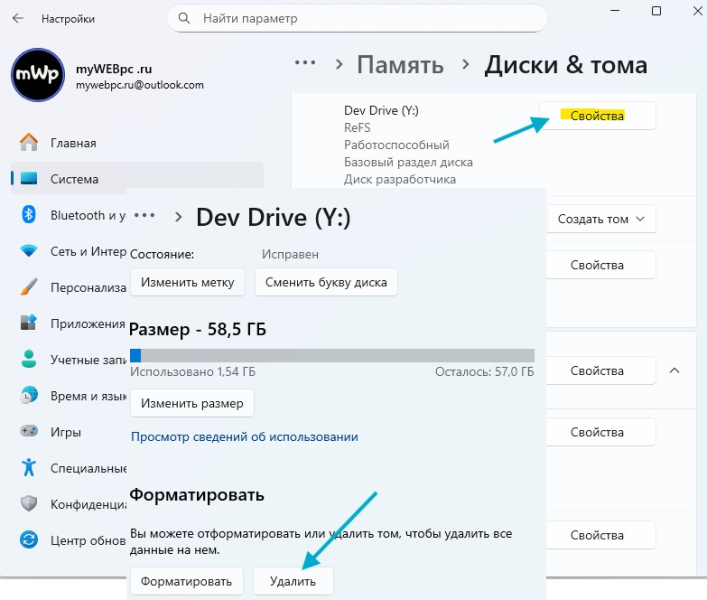Image resolution: width=707 pixels, height=600 pixels.
Task: Click the myWEBpc .ru account name
Action: [x=114, y=69]
